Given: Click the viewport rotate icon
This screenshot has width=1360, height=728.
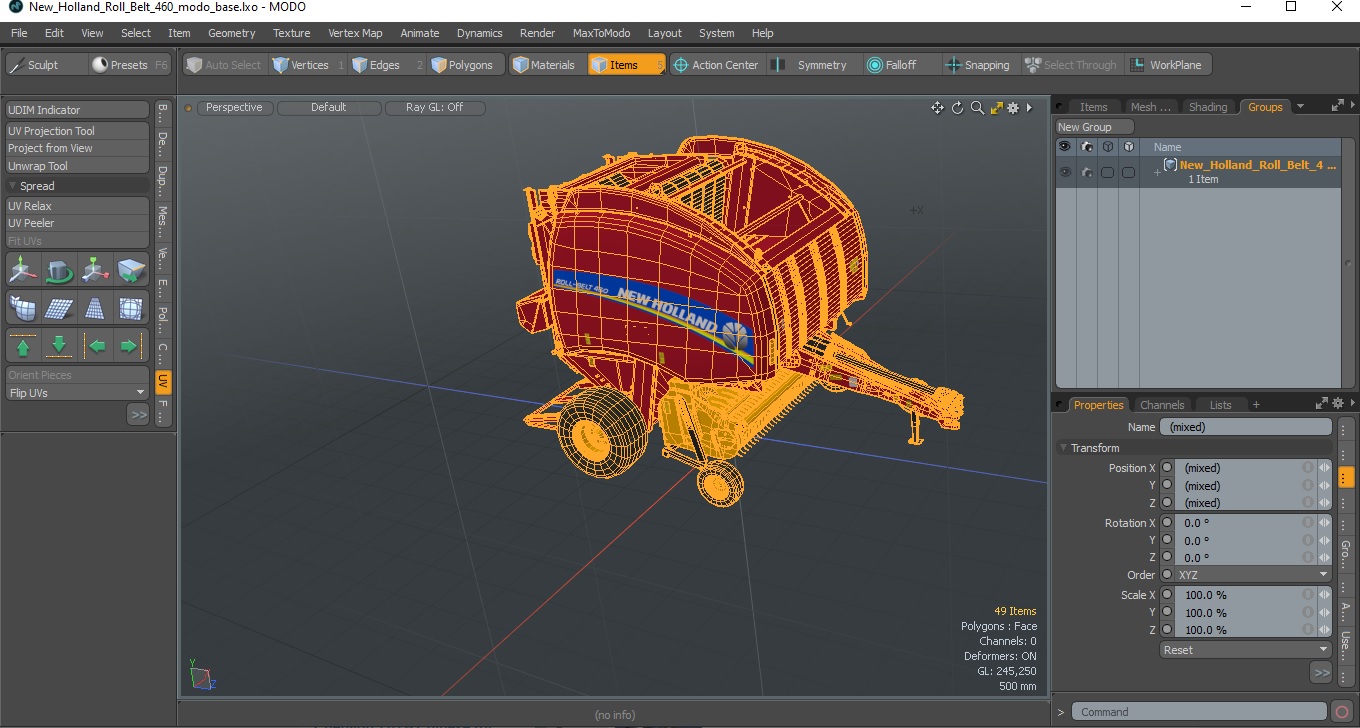Looking at the screenshot, I should click(x=957, y=108).
